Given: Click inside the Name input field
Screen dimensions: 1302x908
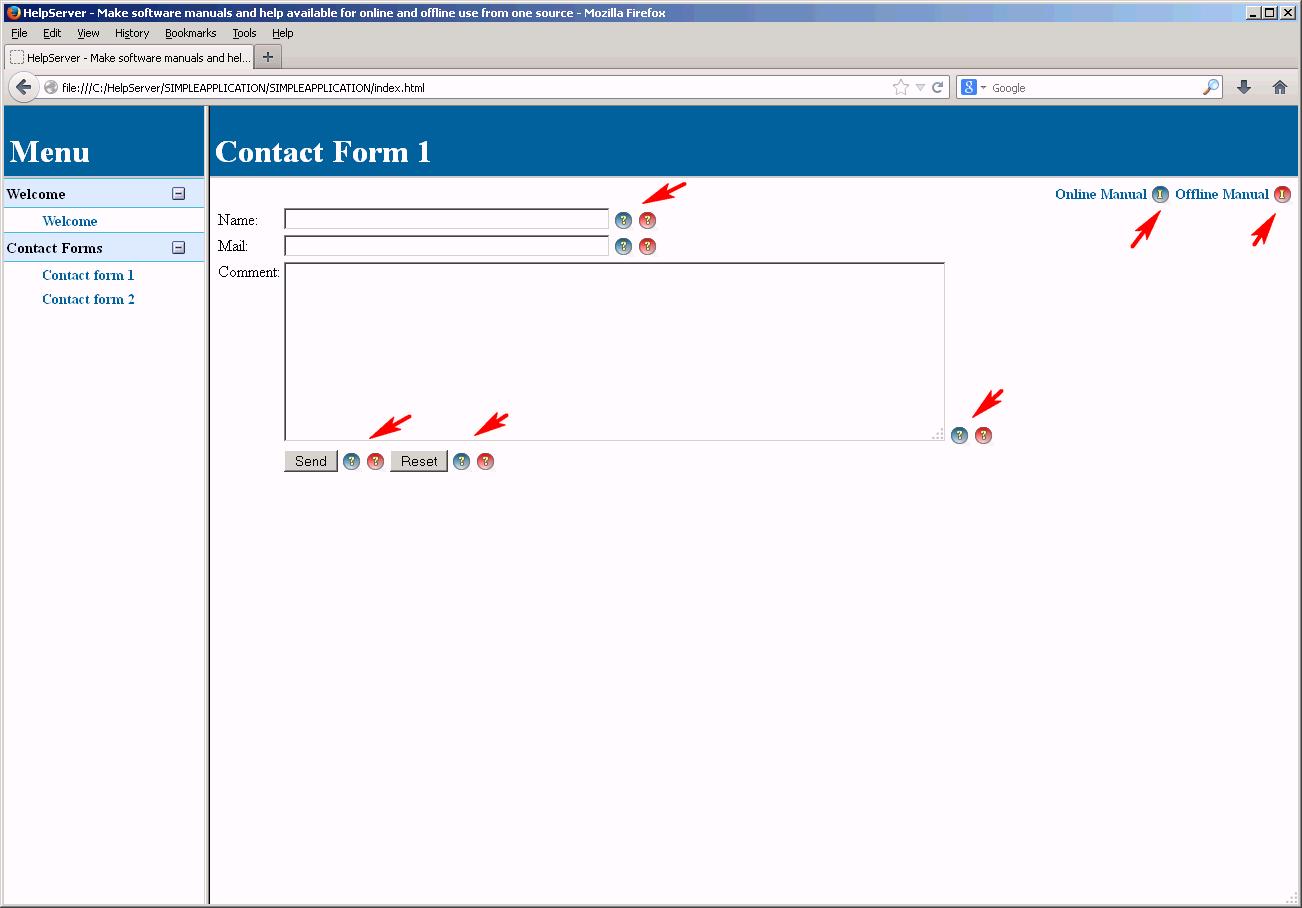Looking at the screenshot, I should 445,219.
